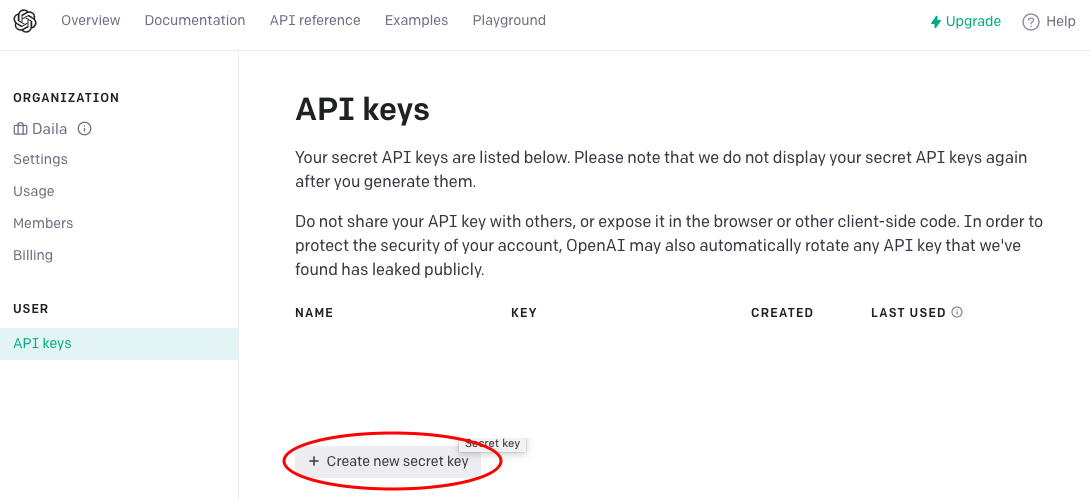The width and height of the screenshot is (1090, 500).
Task: View the Usage page
Action: [x=34, y=192]
